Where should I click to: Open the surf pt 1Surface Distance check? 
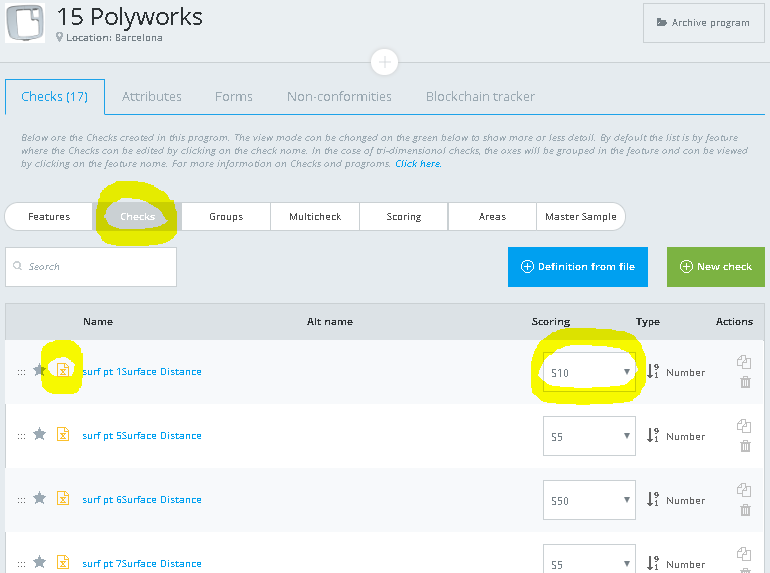point(142,372)
